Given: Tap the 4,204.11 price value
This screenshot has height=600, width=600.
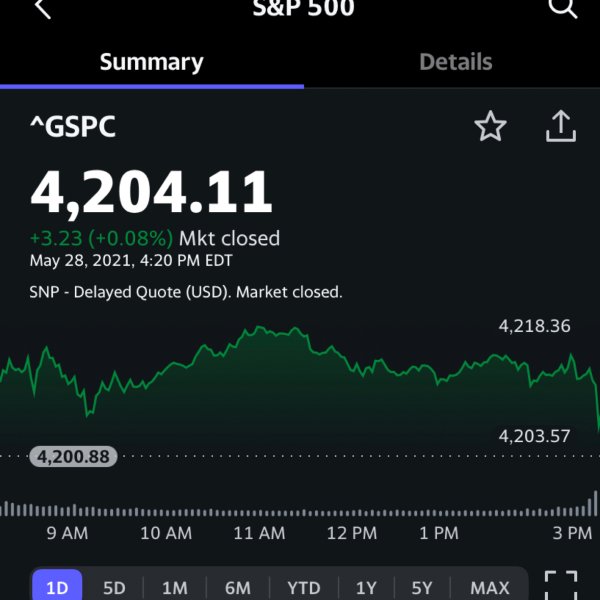Looking at the screenshot, I should (151, 192).
